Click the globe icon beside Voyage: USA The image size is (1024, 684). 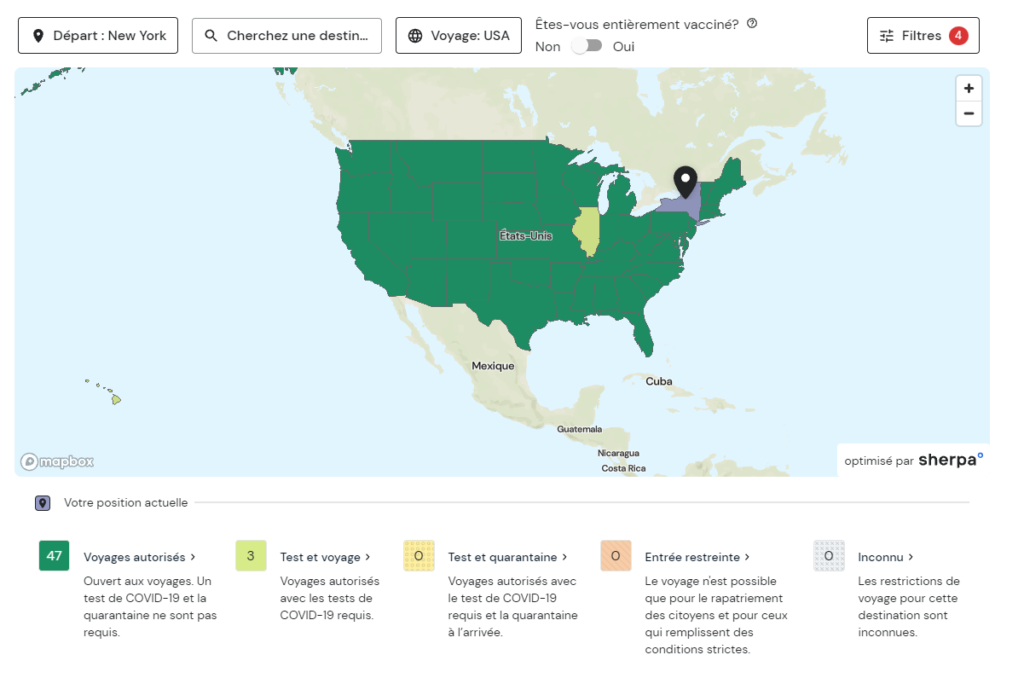(416, 36)
